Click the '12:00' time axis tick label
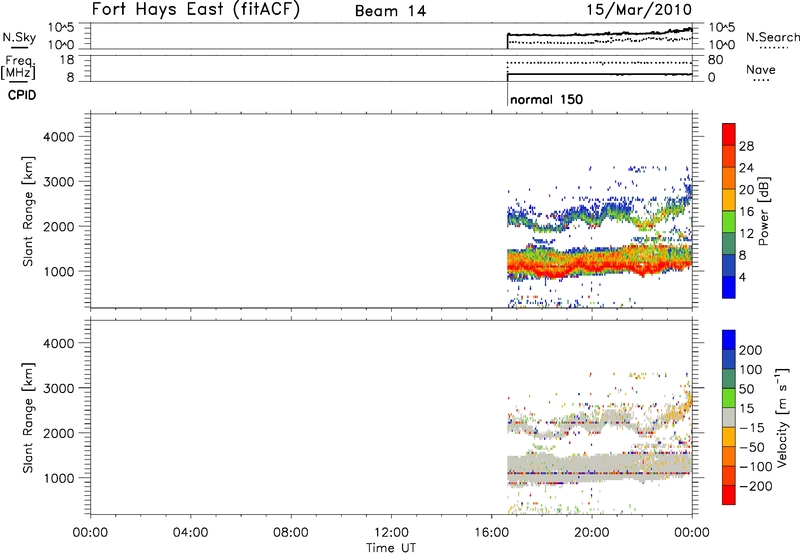 [391, 533]
